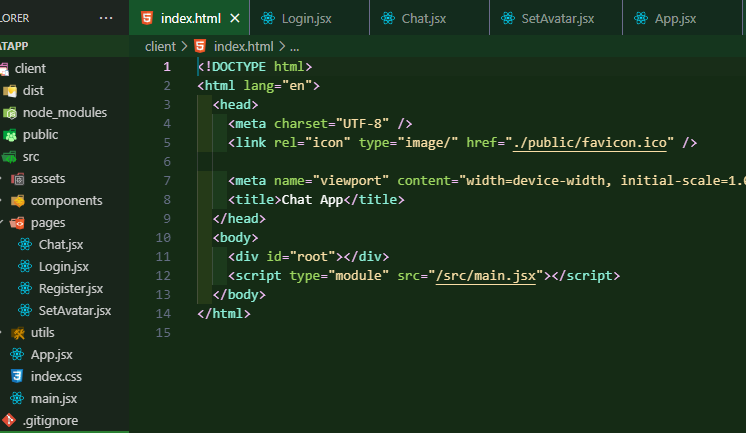This screenshot has height=433, width=746.
Task: Open Explorer more actions ellipsis
Action: 106,18
